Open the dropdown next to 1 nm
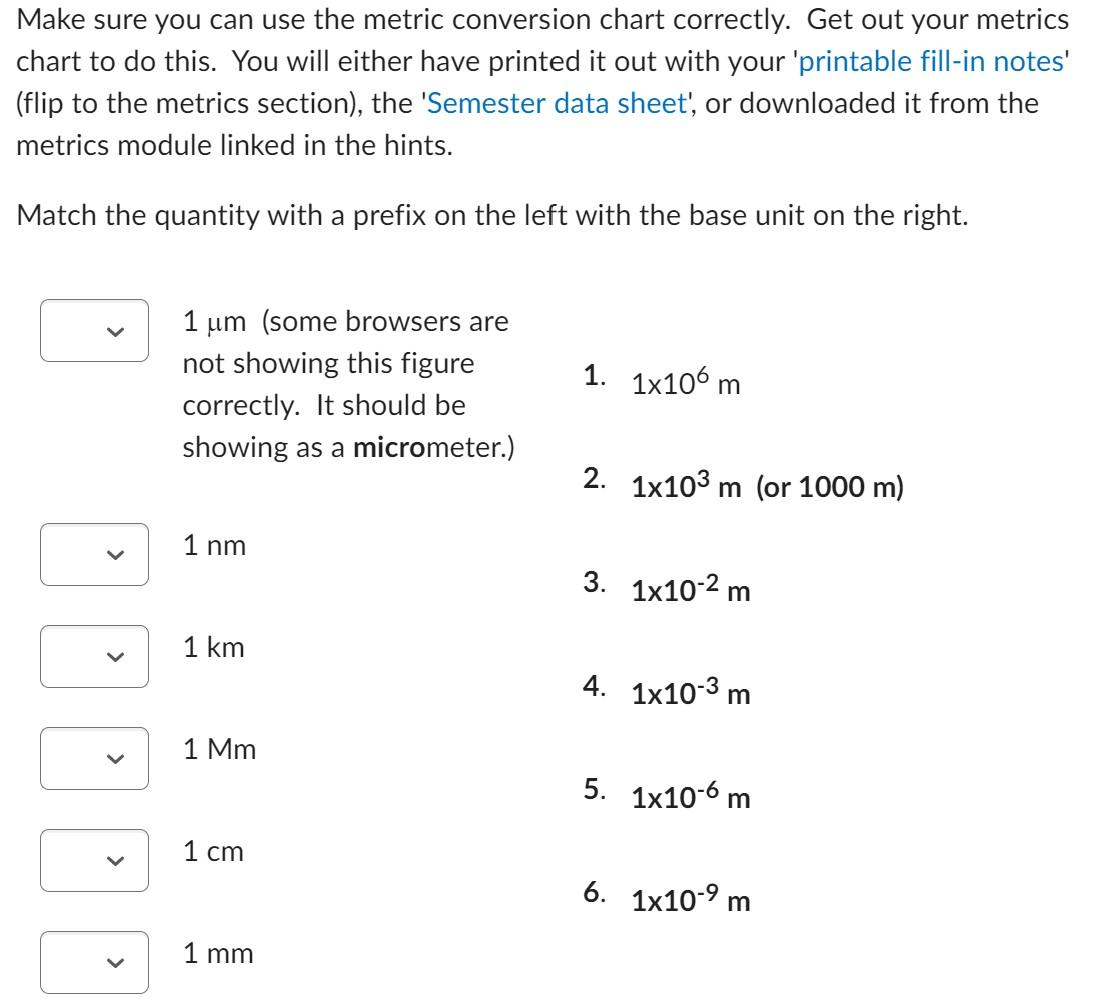 95,554
